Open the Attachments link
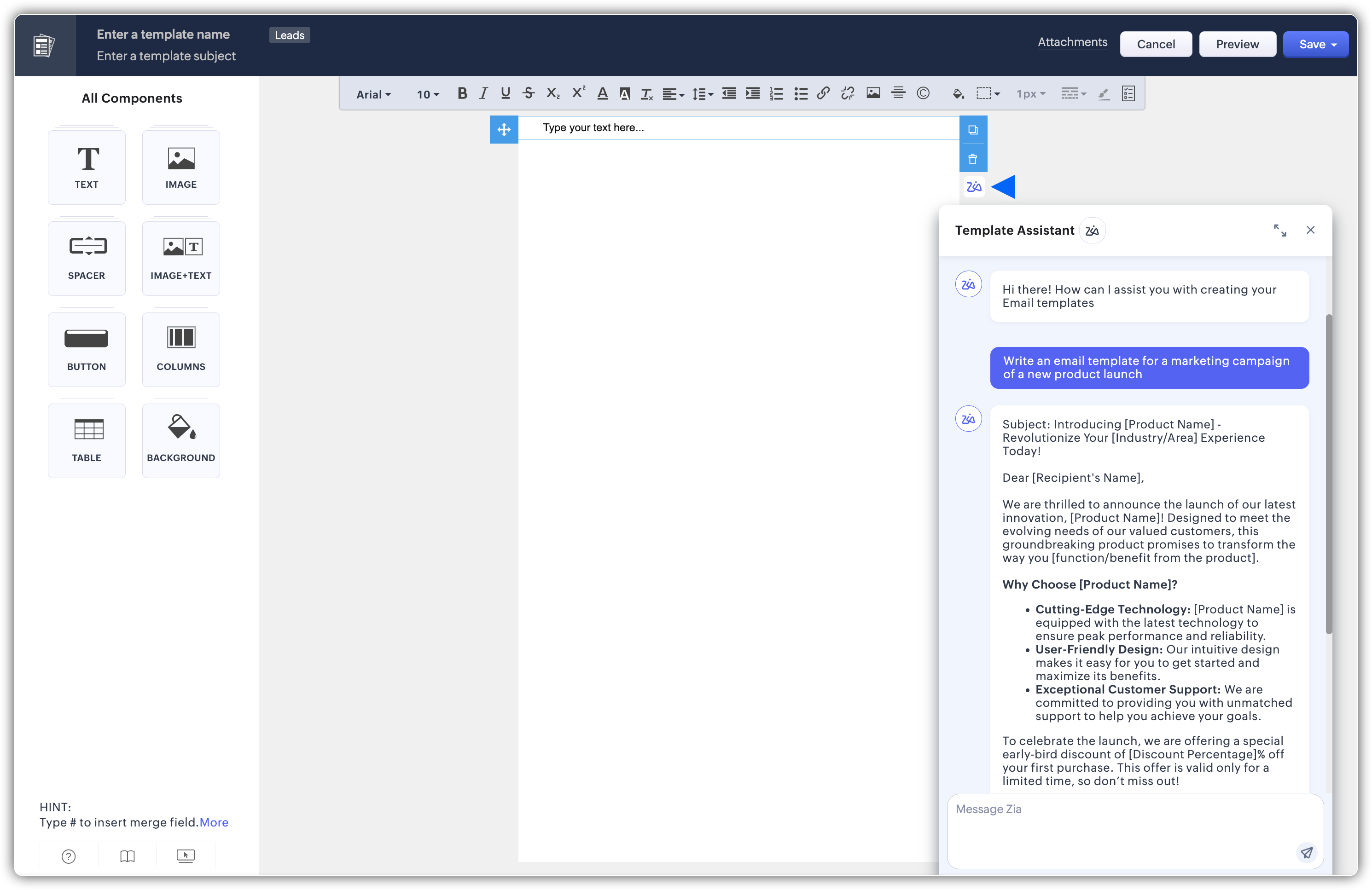 pos(1072,42)
